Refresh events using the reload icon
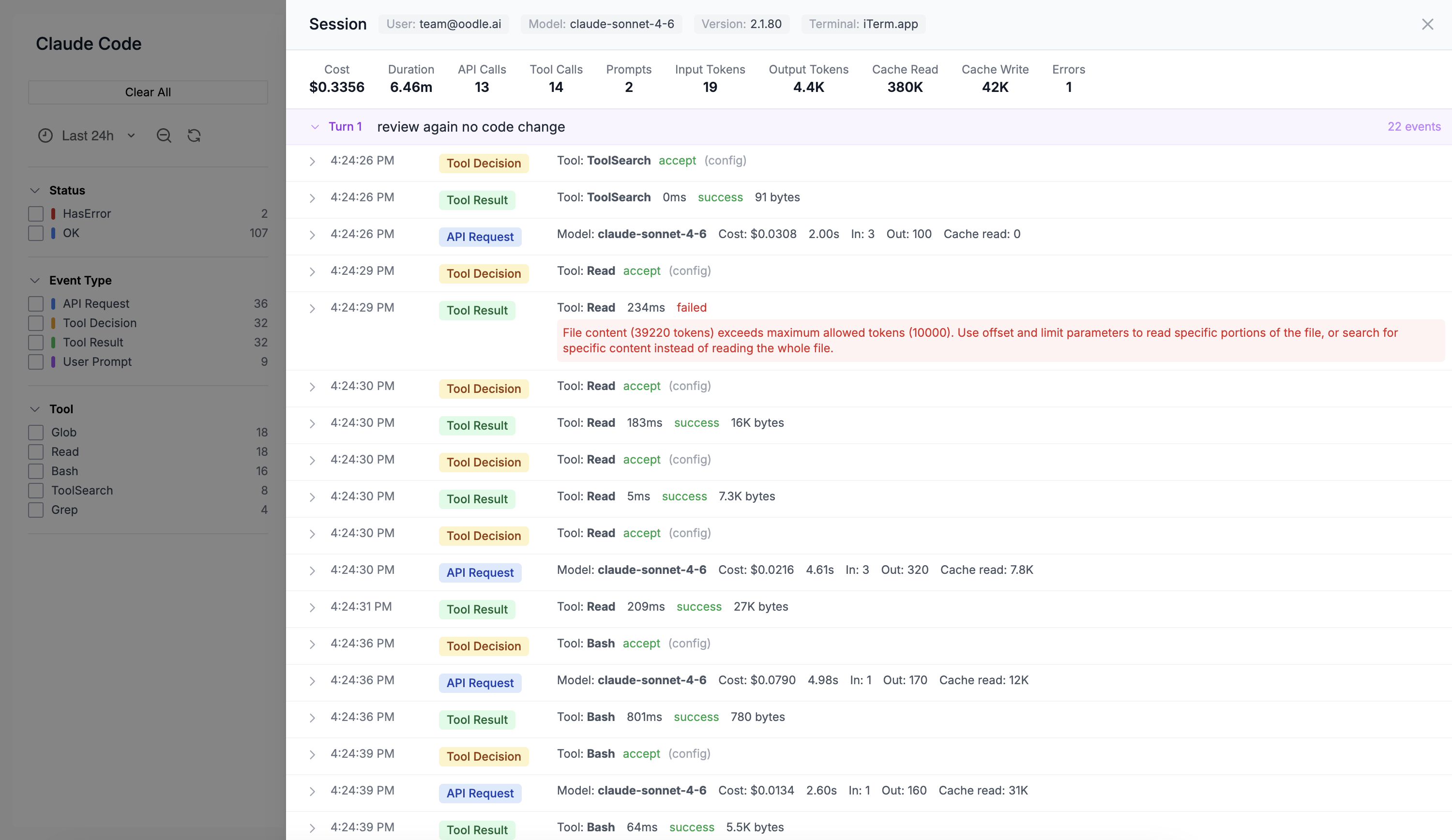 [194, 135]
